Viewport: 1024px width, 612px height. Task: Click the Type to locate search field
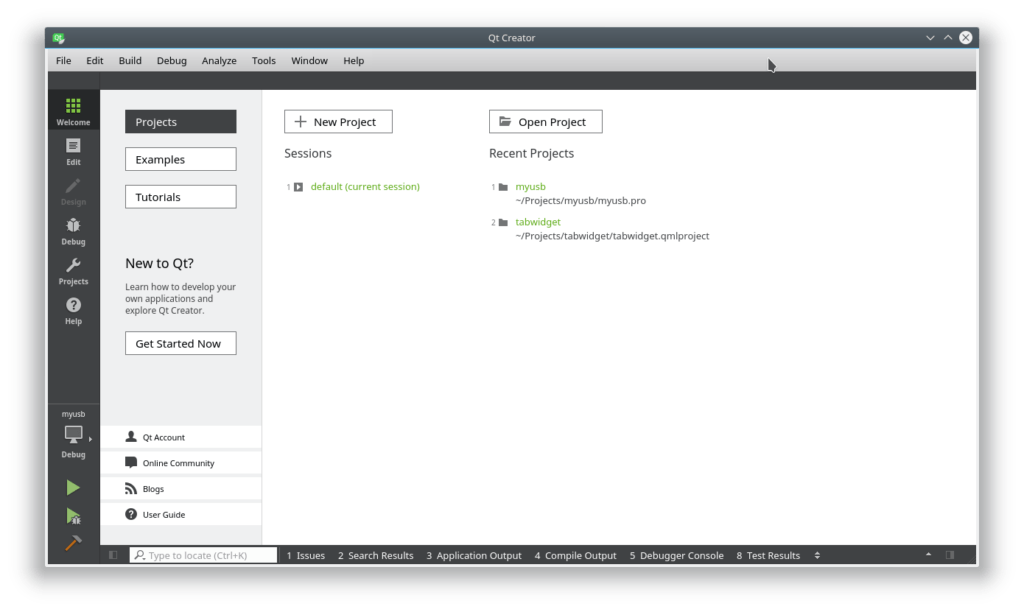coord(203,555)
